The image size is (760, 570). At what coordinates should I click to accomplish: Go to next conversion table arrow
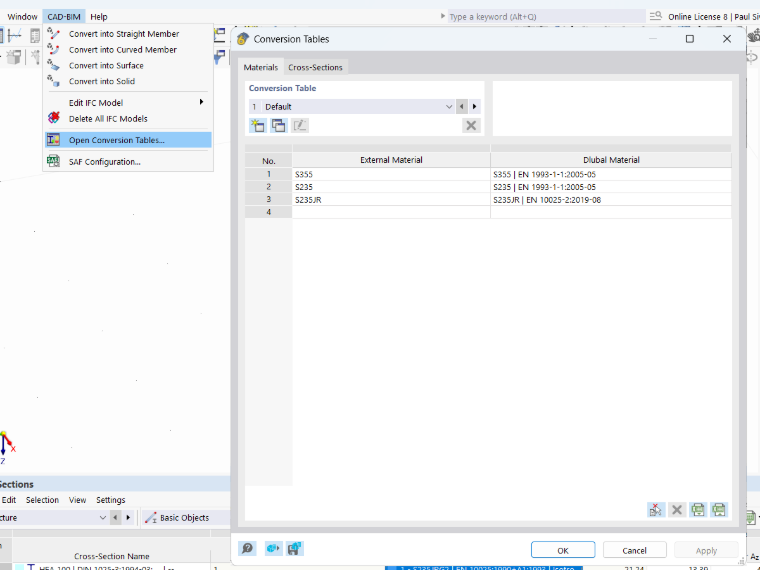tap(475, 107)
